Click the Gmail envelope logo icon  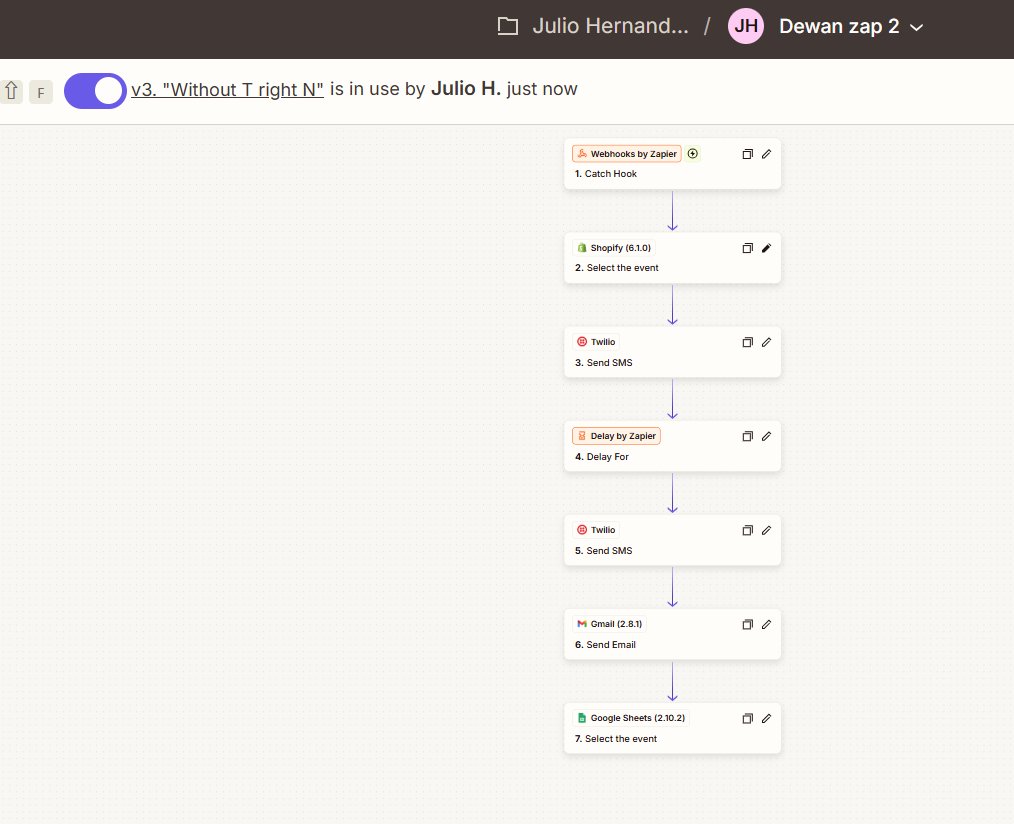pos(582,624)
